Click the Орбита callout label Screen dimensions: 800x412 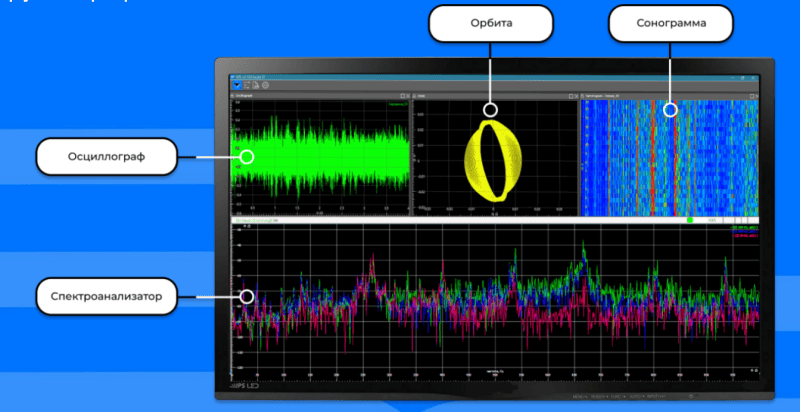(x=490, y=24)
